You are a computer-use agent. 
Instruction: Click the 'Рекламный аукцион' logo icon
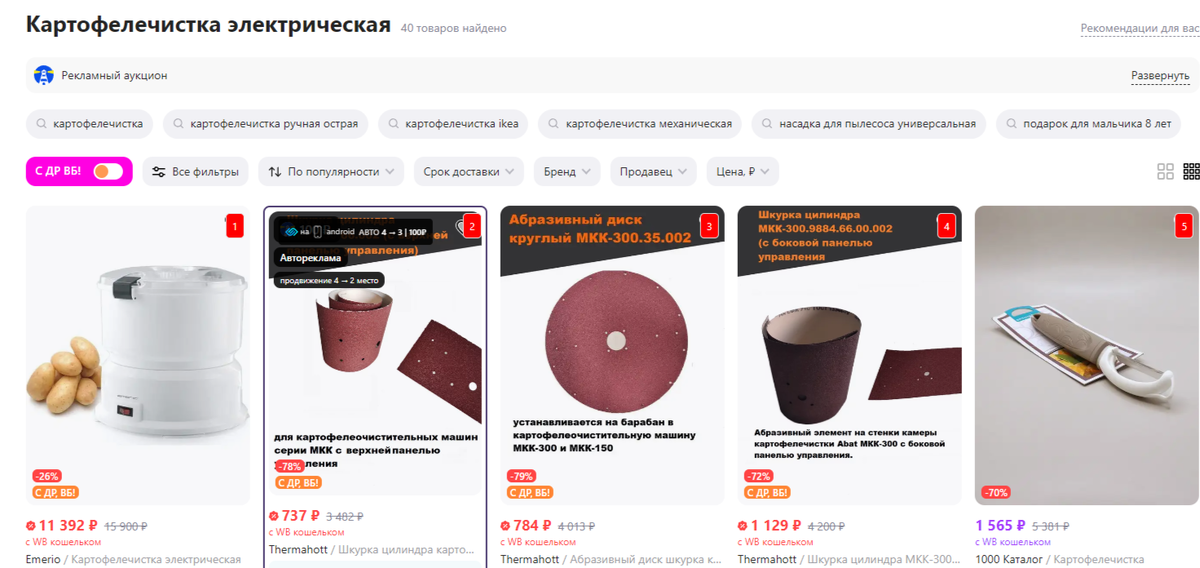coord(43,75)
